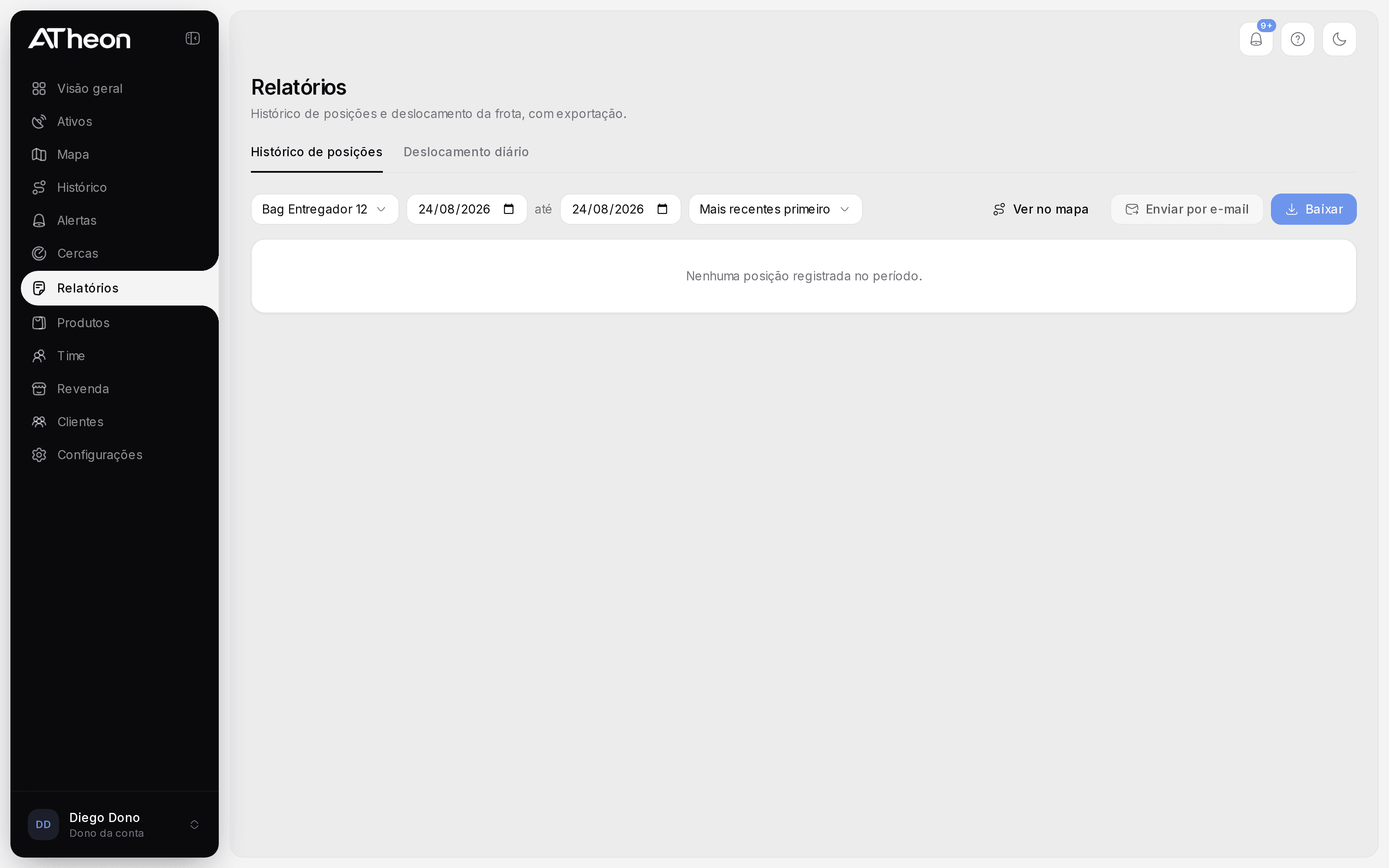Screen dimensions: 1389x868
Task: Click the Diego Dono user name
Action: point(105,818)
